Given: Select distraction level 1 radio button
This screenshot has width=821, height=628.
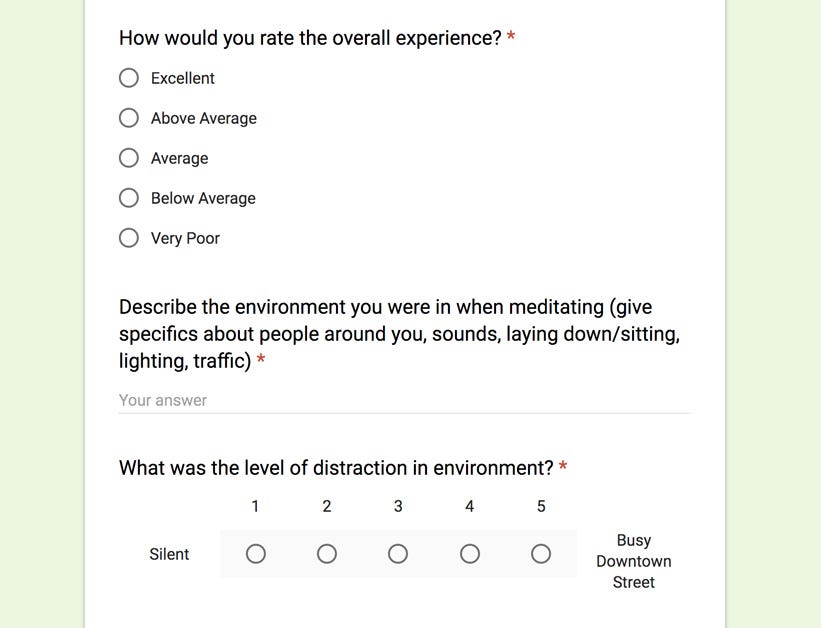Looking at the screenshot, I should [x=256, y=554].
